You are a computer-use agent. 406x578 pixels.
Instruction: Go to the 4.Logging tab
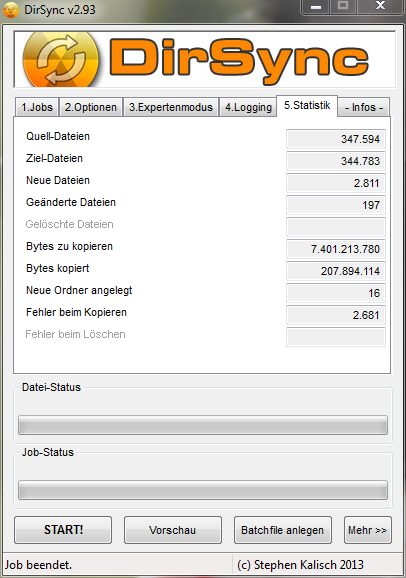[x=248, y=107]
